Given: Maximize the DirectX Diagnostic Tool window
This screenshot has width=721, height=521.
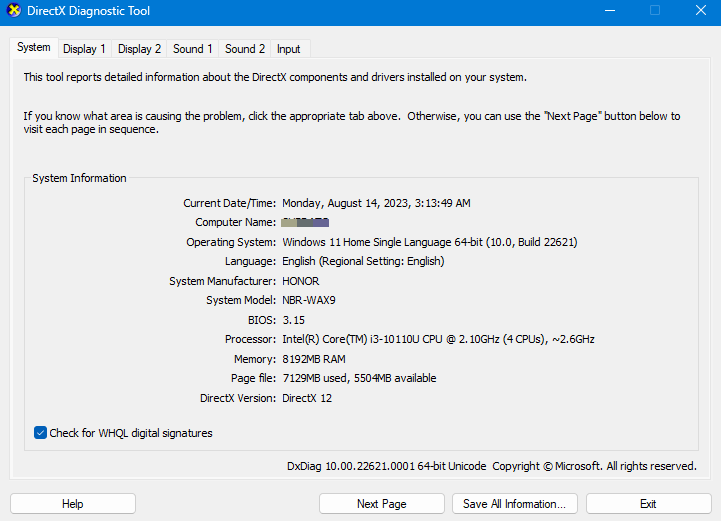Looking at the screenshot, I should [x=655, y=11].
